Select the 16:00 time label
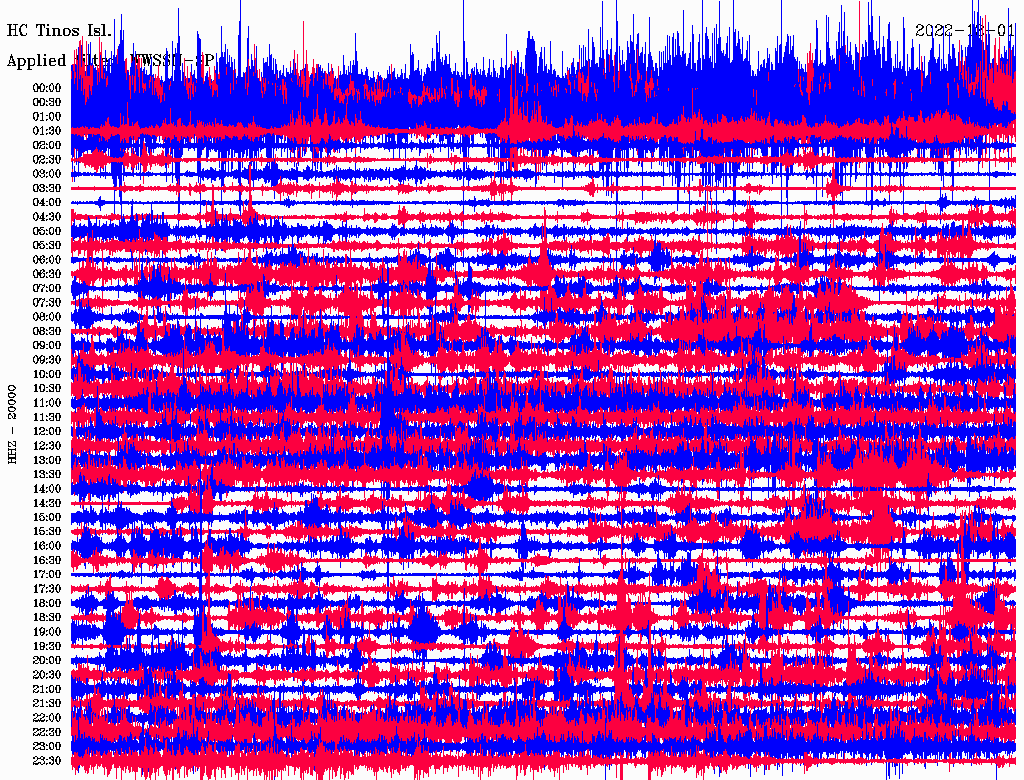The width and height of the screenshot is (1024, 780). 47,546
